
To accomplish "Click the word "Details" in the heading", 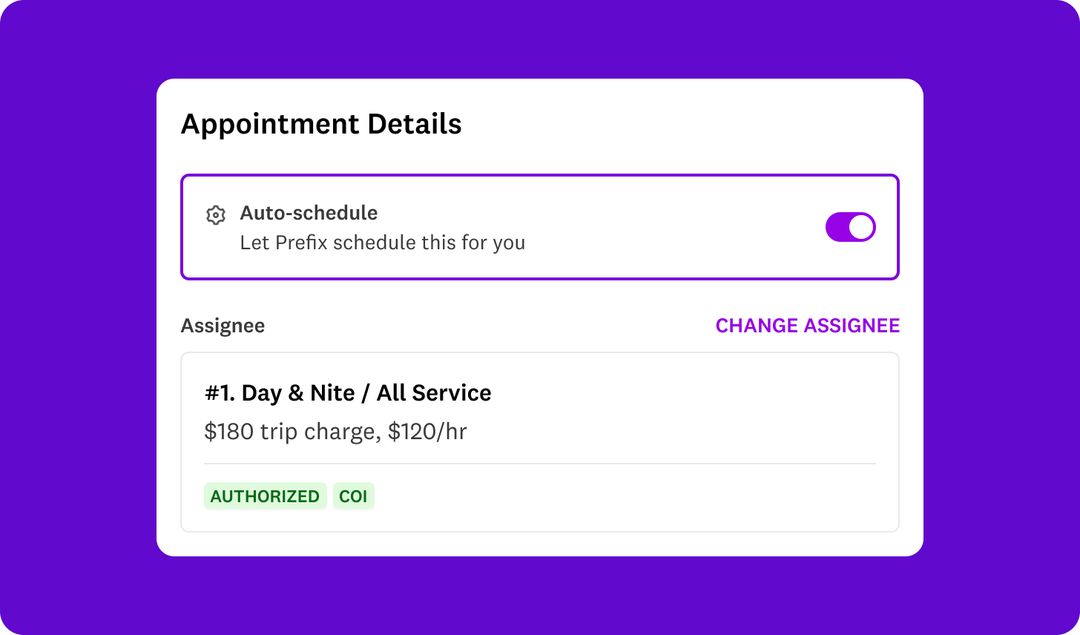I will [414, 125].
